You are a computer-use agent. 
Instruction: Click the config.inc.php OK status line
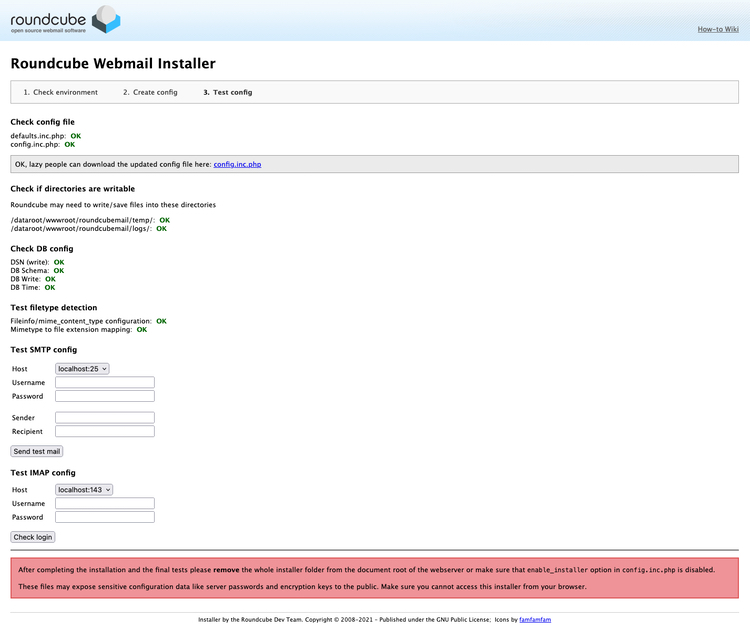pos(43,144)
